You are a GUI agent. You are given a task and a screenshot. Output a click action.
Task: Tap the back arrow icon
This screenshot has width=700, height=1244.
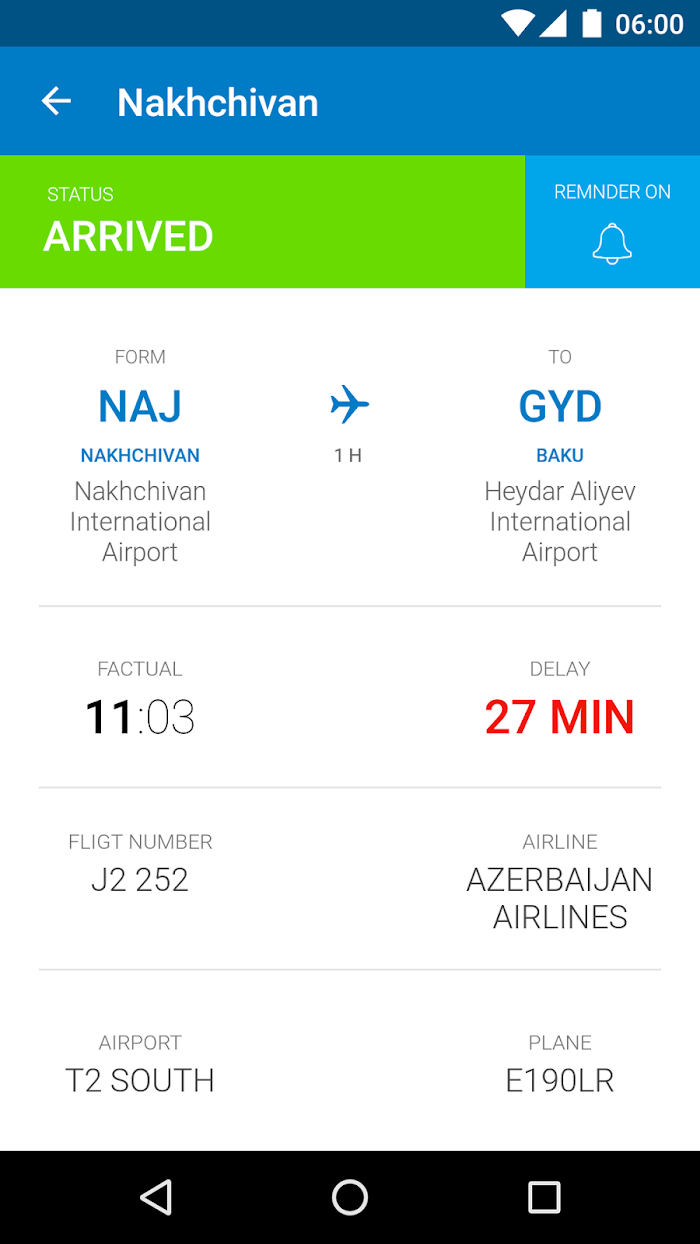click(56, 101)
